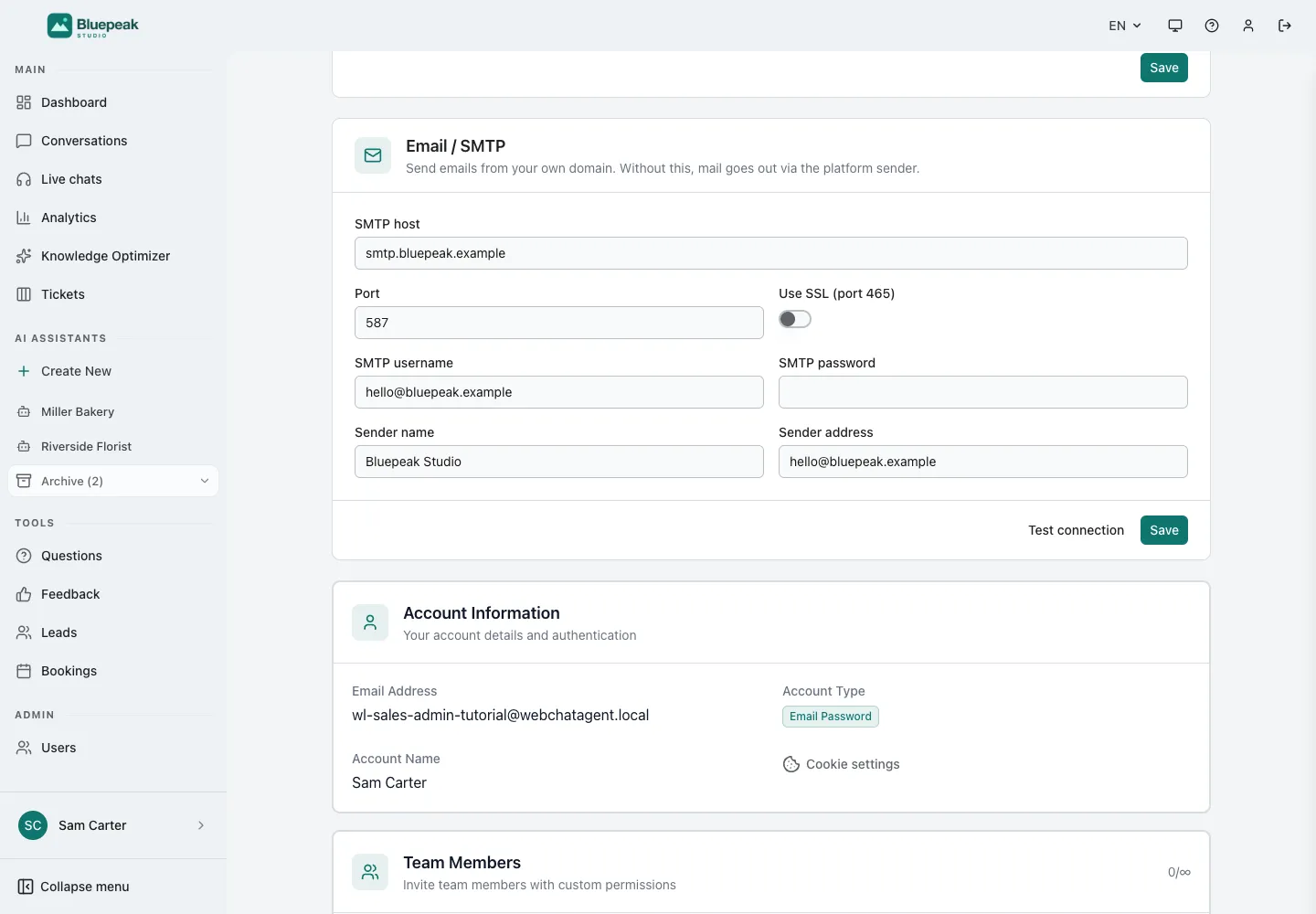
Task: Save the Email / SMTP settings
Action: click(x=1164, y=530)
